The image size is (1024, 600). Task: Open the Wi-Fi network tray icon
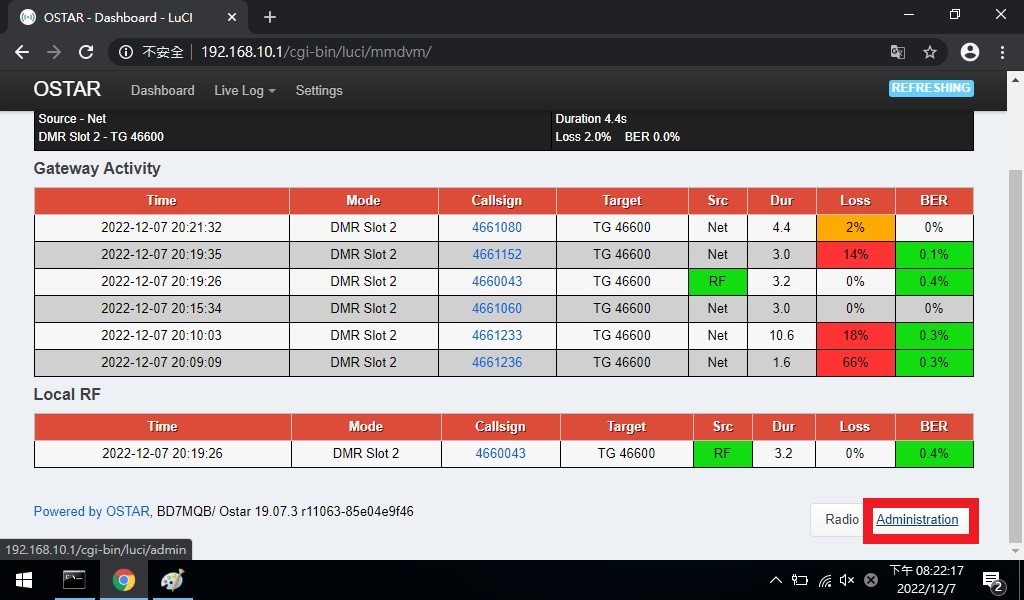(x=825, y=580)
